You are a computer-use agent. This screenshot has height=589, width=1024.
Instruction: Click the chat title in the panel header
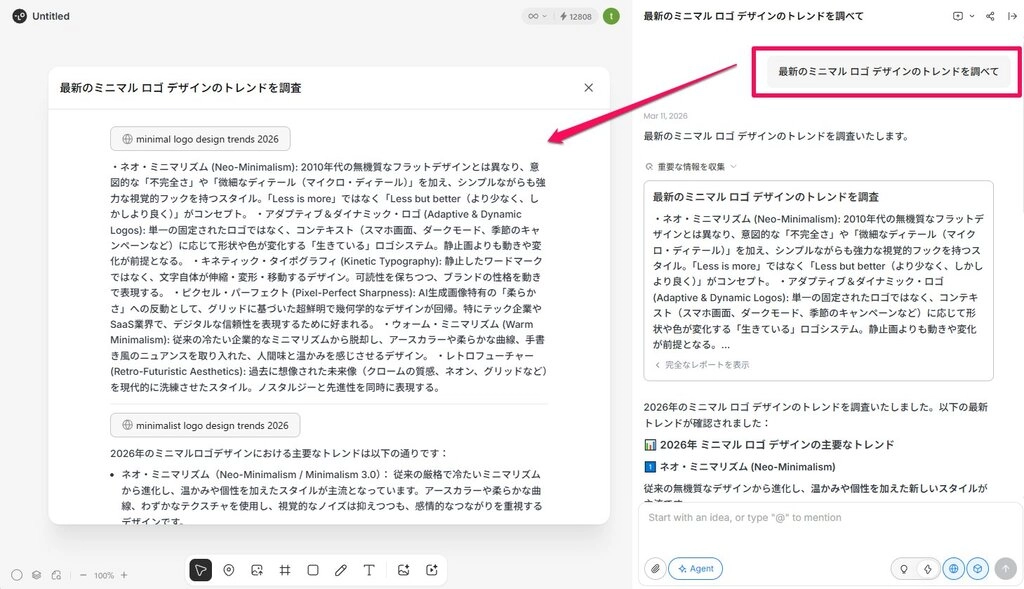(753, 16)
